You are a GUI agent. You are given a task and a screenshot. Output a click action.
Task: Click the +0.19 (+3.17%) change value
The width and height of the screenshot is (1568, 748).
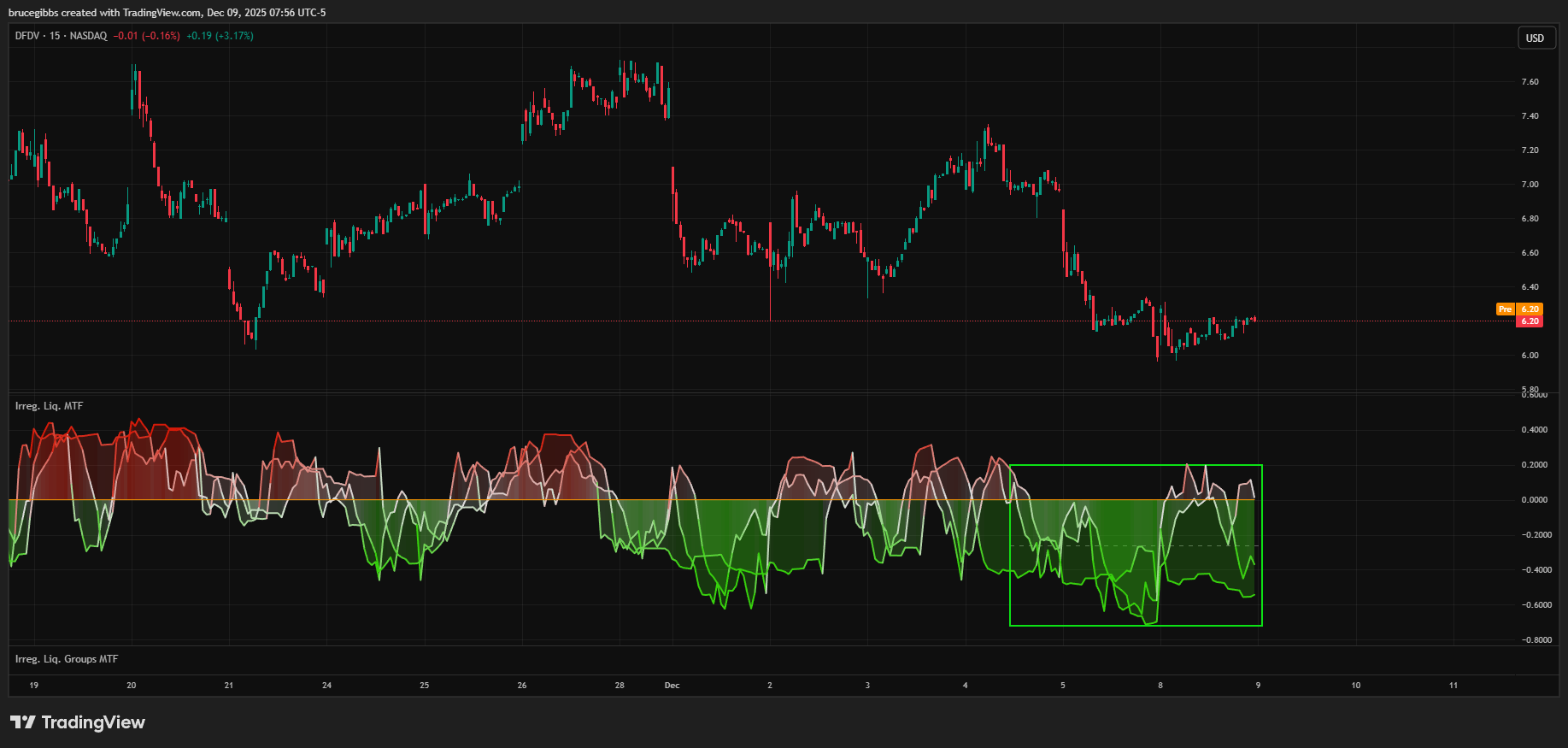tap(220, 36)
